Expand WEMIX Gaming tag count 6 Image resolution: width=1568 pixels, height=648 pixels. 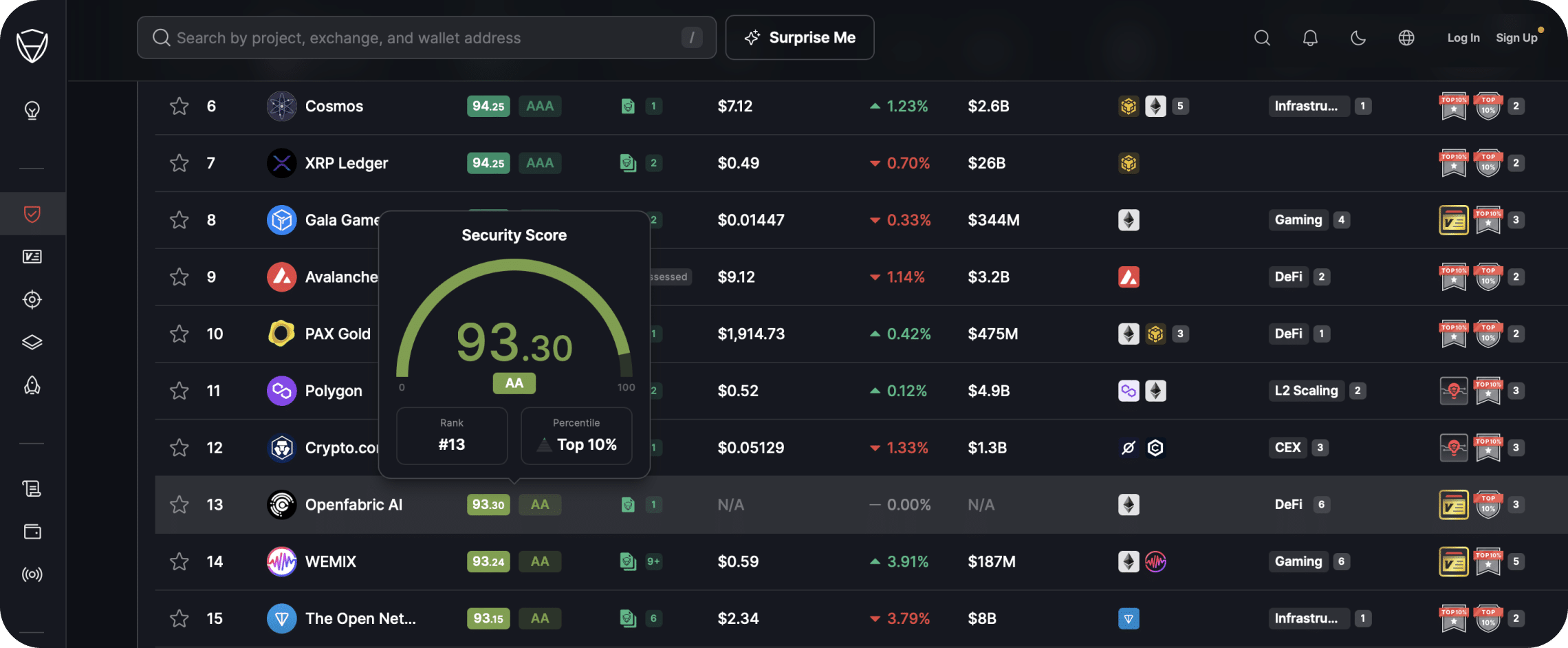(1341, 561)
